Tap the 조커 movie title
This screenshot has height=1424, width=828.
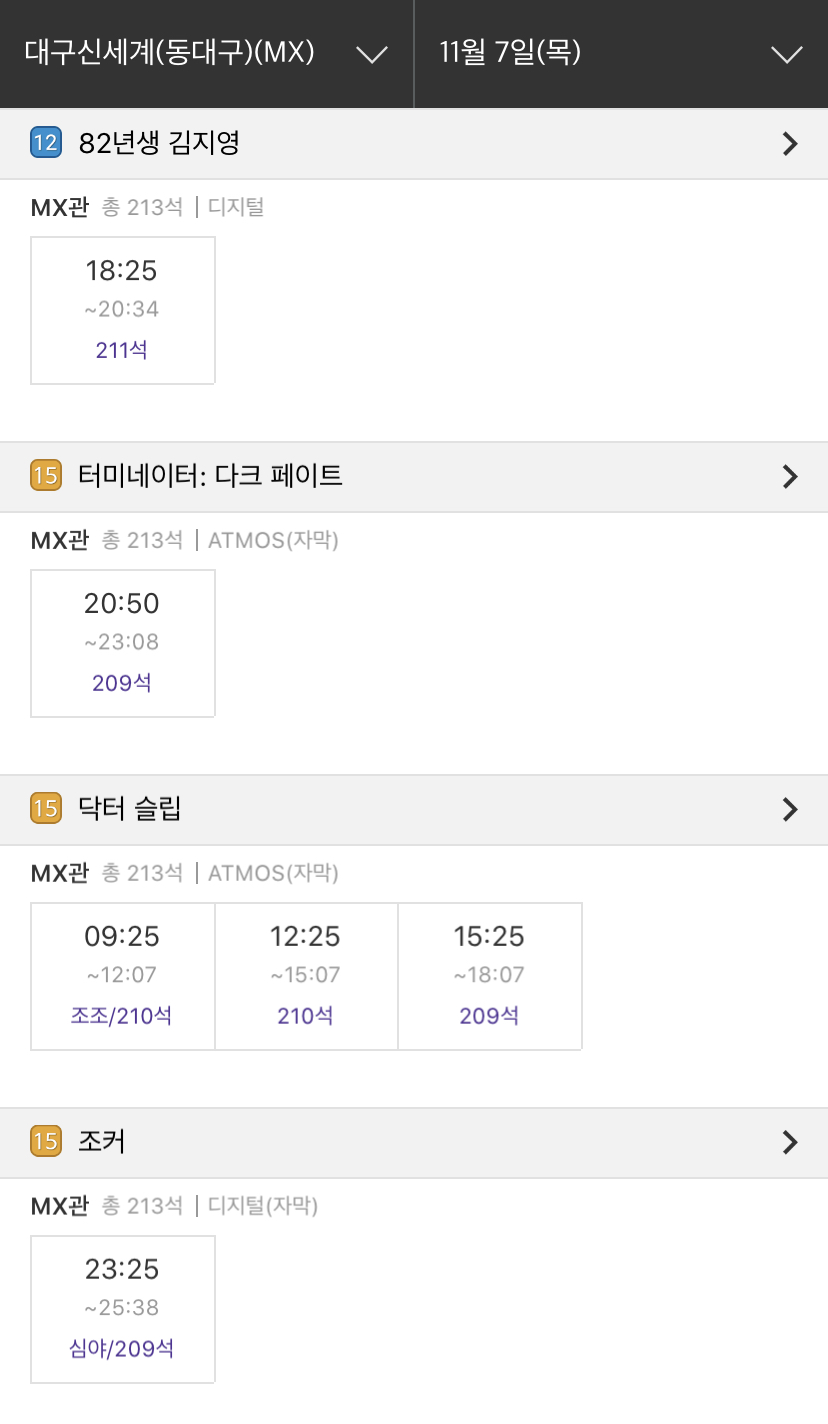102,1142
